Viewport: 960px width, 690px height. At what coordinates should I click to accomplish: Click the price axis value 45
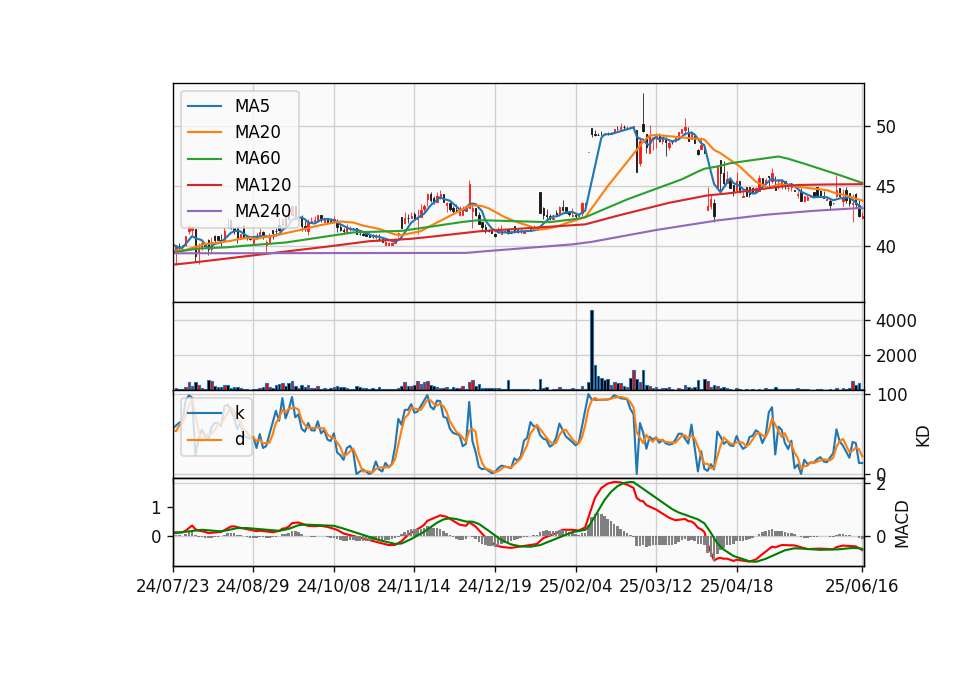coord(885,187)
